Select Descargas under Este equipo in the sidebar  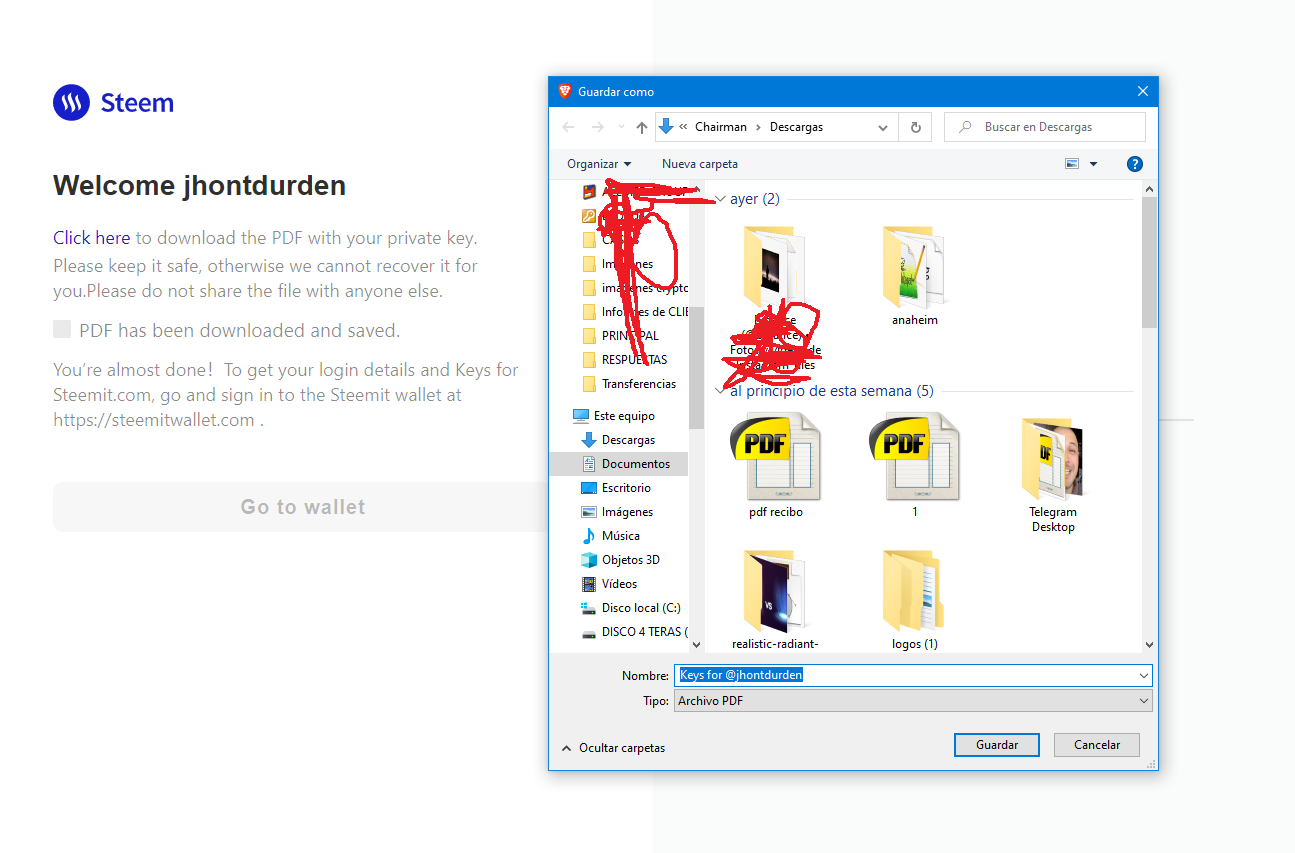pyautogui.click(x=619, y=440)
